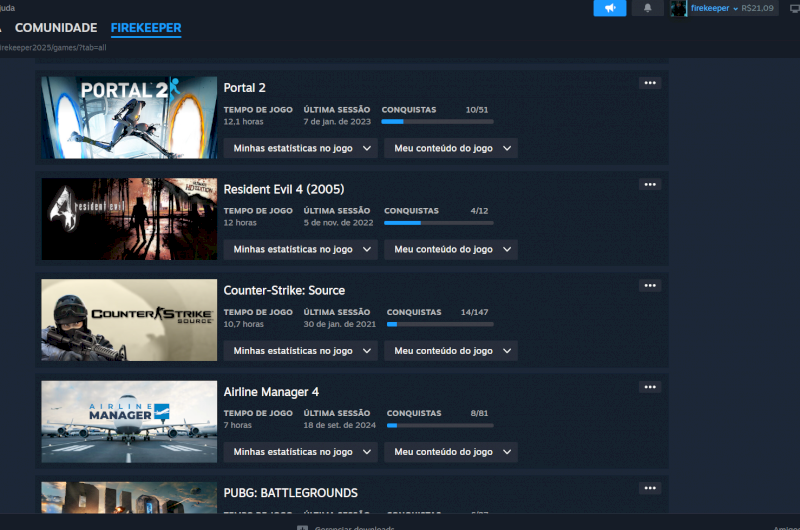Open the firekeeper account dropdown
Image resolution: width=800 pixels, height=530 pixels.
tap(714, 8)
